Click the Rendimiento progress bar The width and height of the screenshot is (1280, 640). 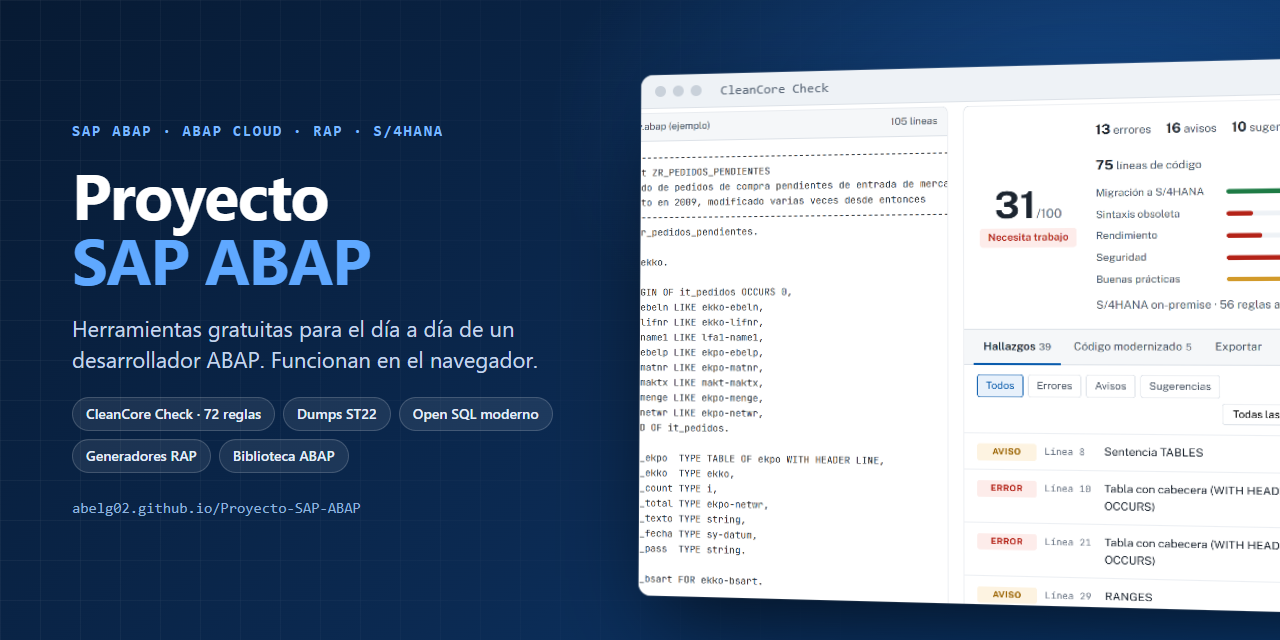point(1253,235)
